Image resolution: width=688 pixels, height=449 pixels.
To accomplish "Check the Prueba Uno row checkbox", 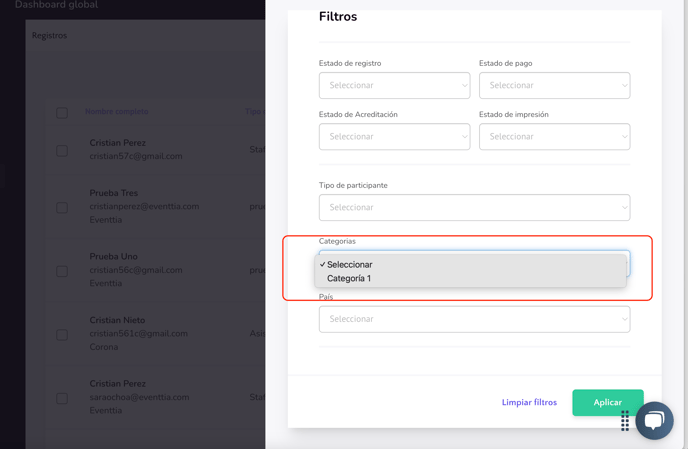I will [x=62, y=271].
